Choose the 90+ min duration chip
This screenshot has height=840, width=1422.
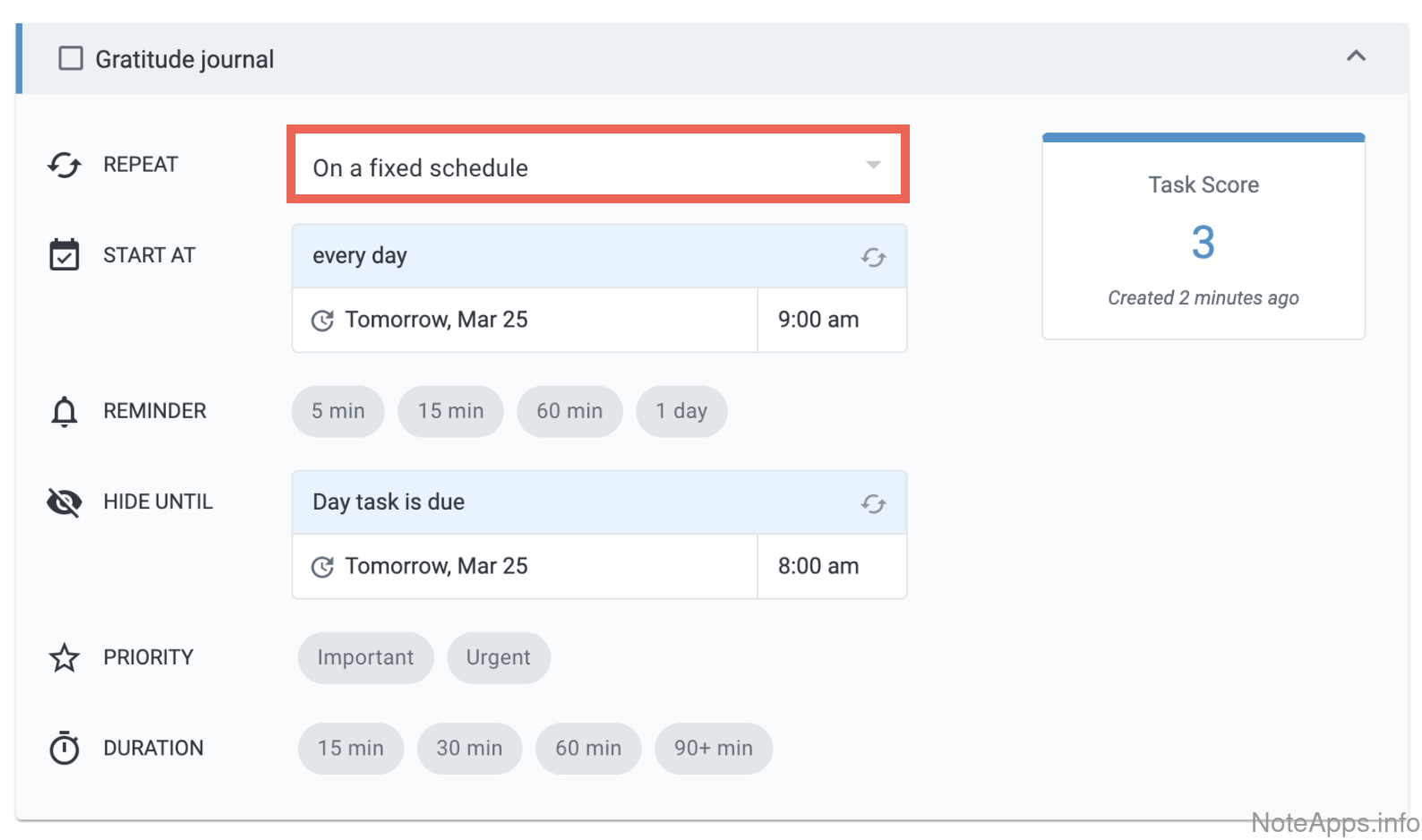[x=713, y=749]
